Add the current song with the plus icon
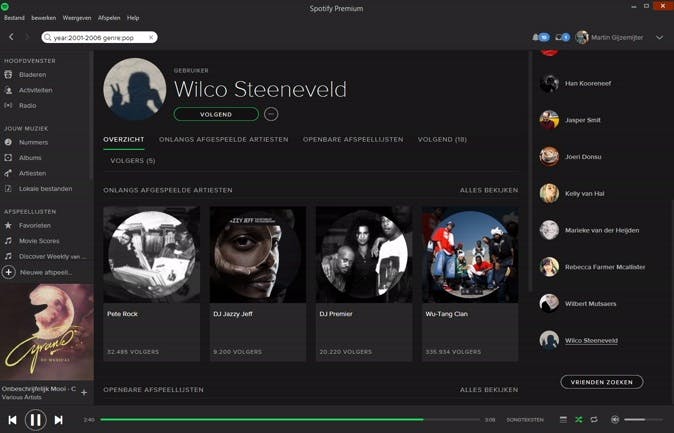This screenshot has width=674, height=433. coord(84,393)
